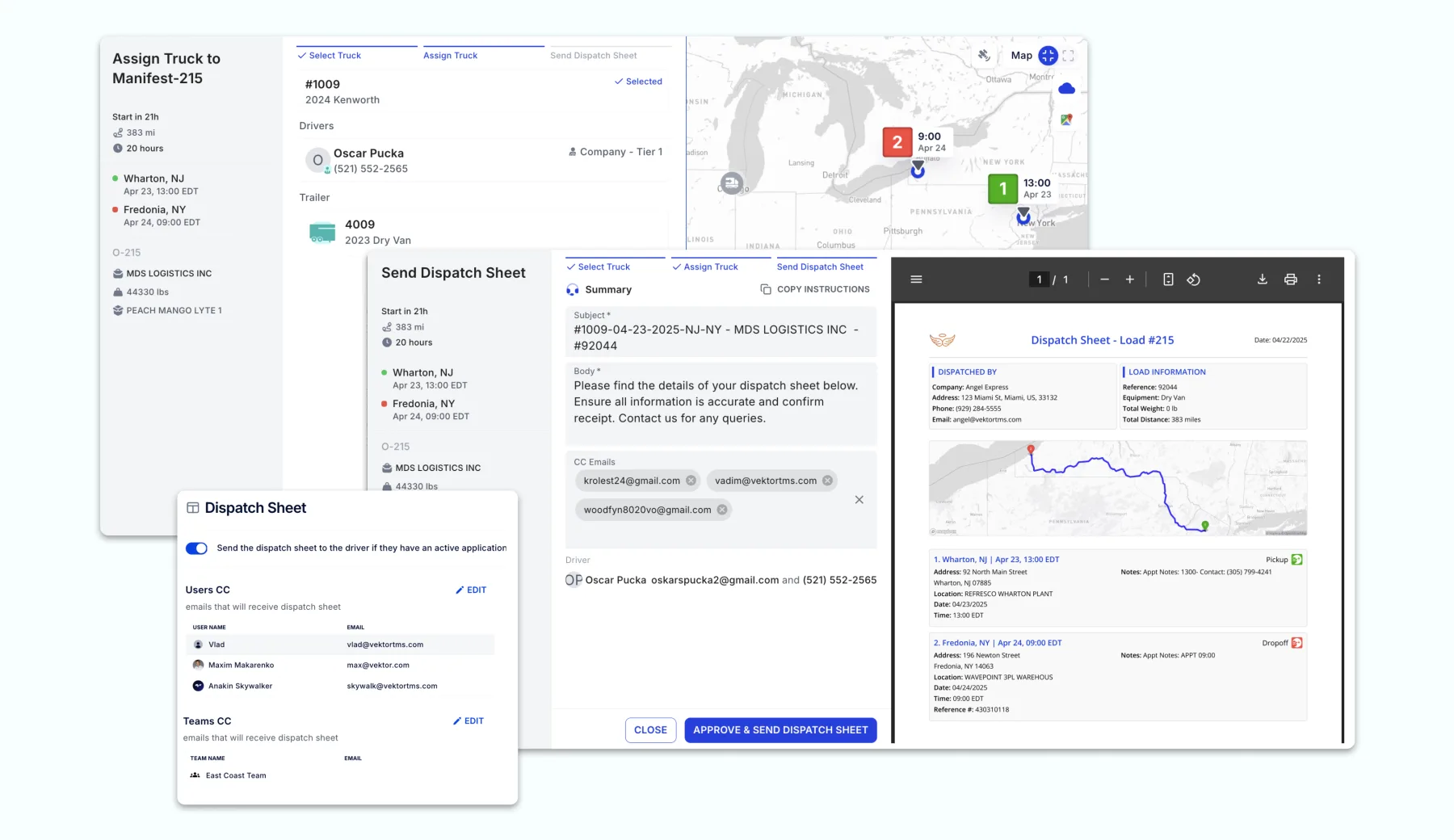Zoom out the PDF with minus icon
The image size is (1454, 840).
coord(1104,279)
